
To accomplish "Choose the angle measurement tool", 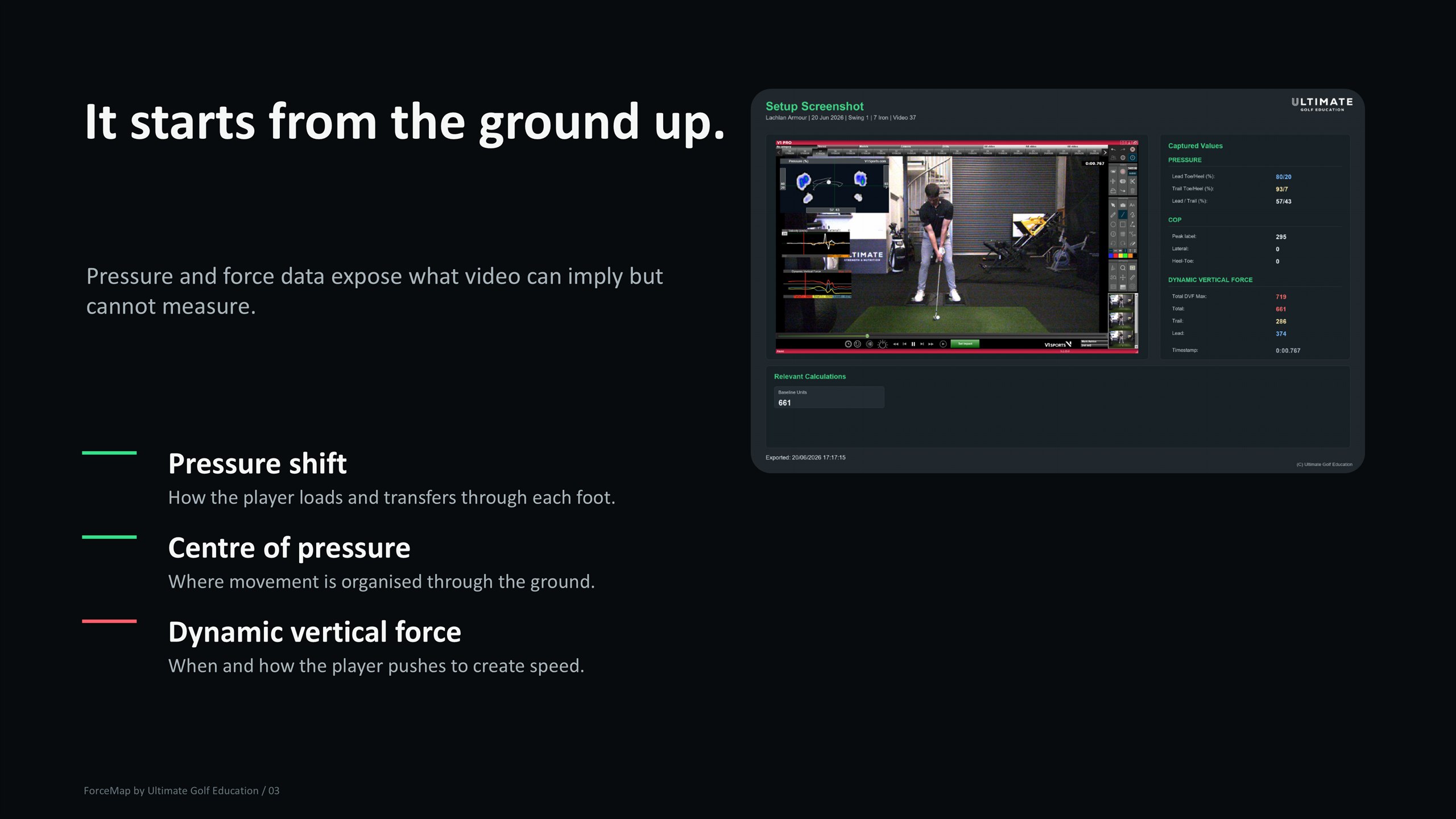I will [1132, 225].
